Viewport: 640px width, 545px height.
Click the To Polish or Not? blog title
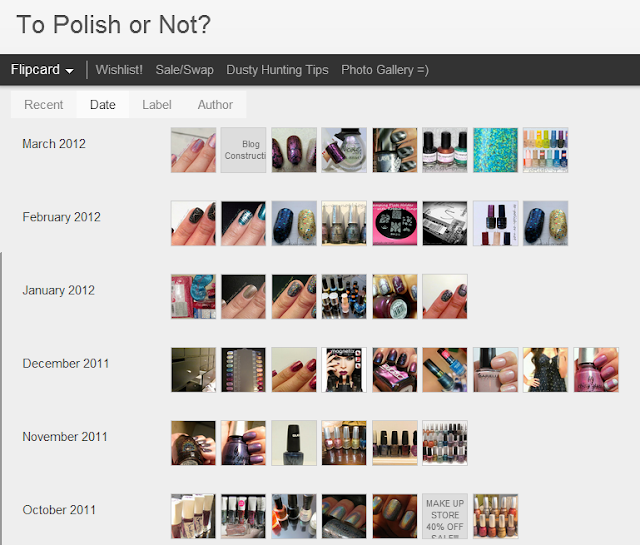point(113,24)
